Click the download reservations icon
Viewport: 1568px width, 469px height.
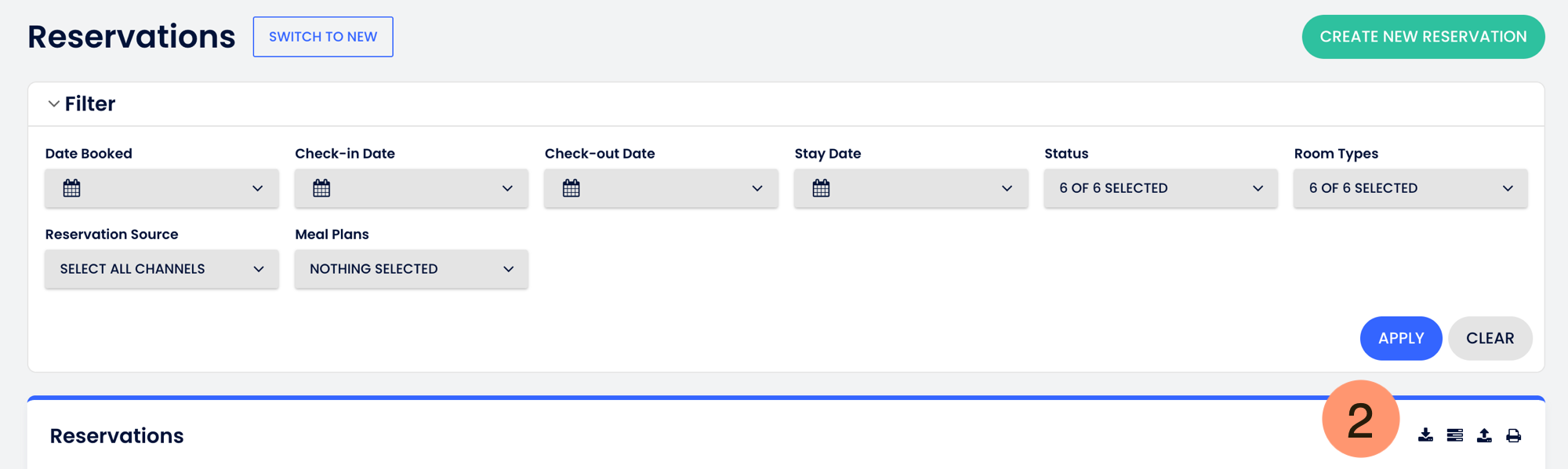(x=1425, y=435)
